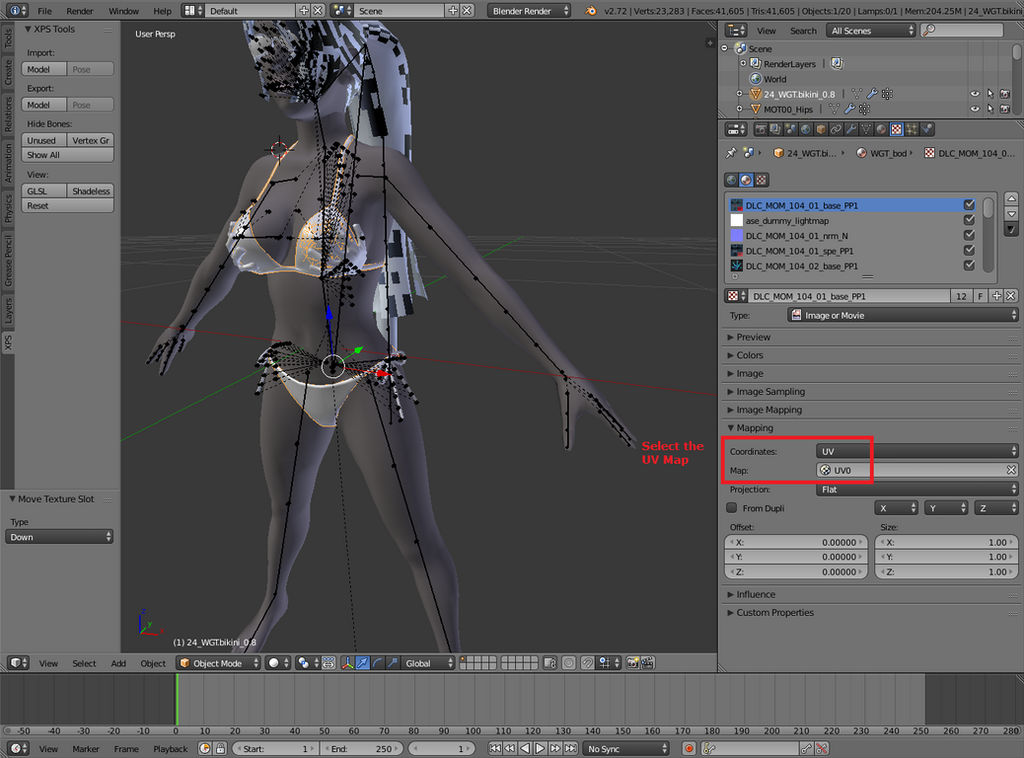Image resolution: width=1024 pixels, height=758 pixels.
Task: Uncheck ase_dummy_lightmap texture slot
Action: point(969,220)
